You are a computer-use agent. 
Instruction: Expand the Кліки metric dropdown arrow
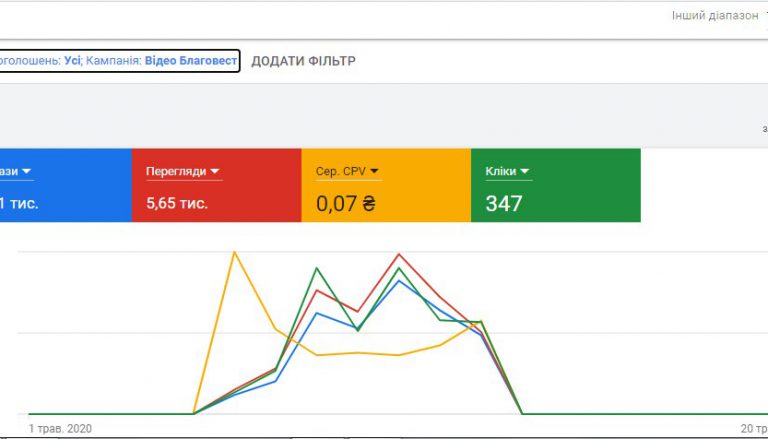click(x=525, y=172)
